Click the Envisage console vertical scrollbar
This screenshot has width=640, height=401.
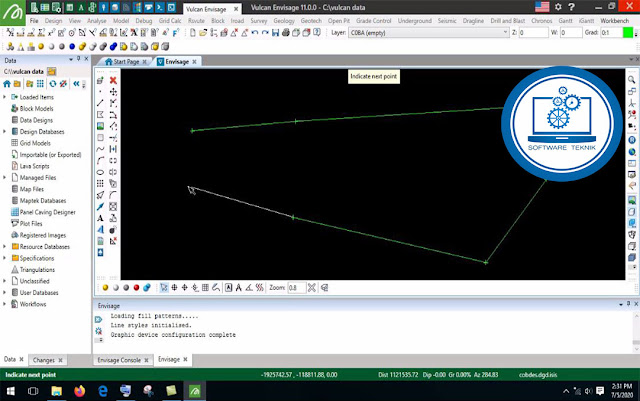pos(636,332)
